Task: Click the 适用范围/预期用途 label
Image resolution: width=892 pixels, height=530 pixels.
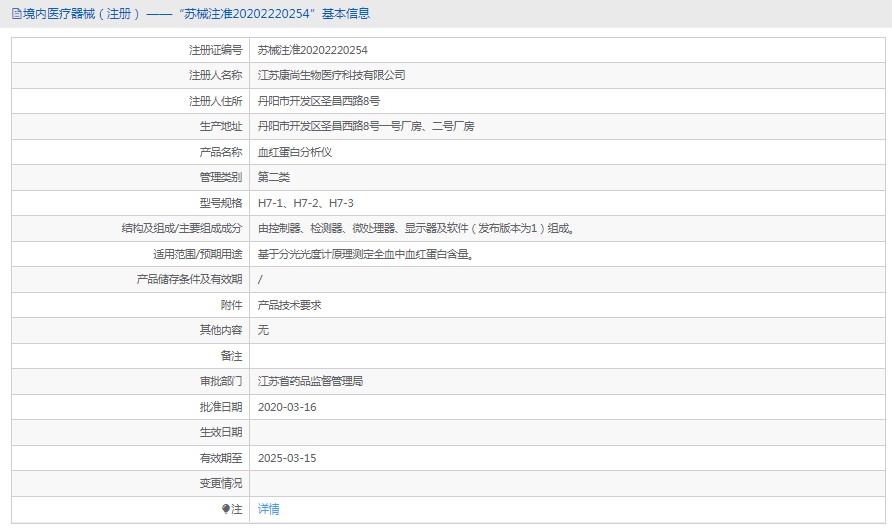Action: coord(197,254)
